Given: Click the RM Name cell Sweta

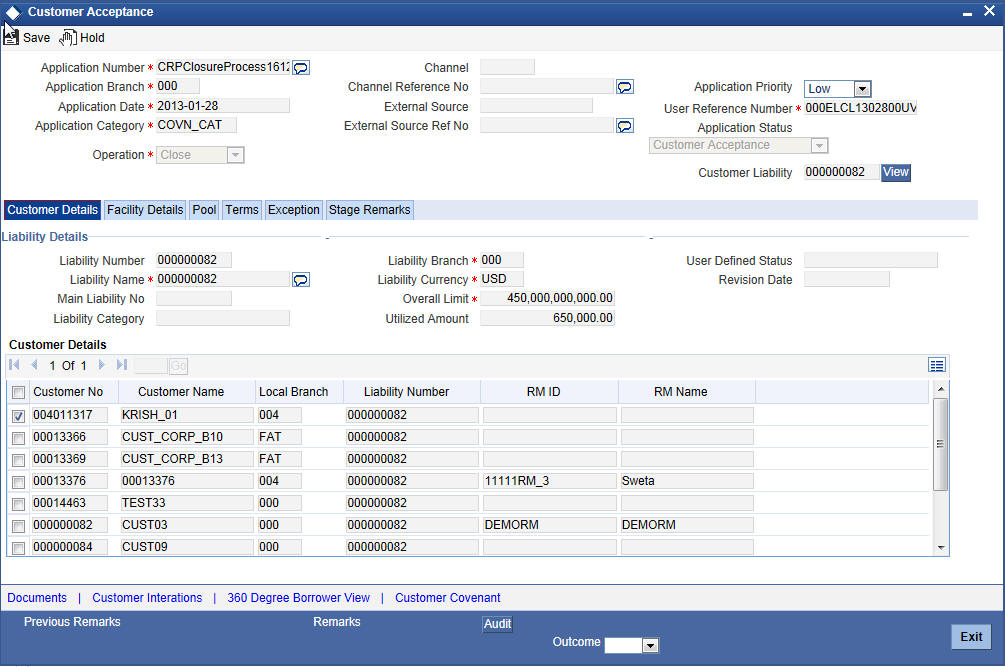Looking at the screenshot, I should [686, 481].
